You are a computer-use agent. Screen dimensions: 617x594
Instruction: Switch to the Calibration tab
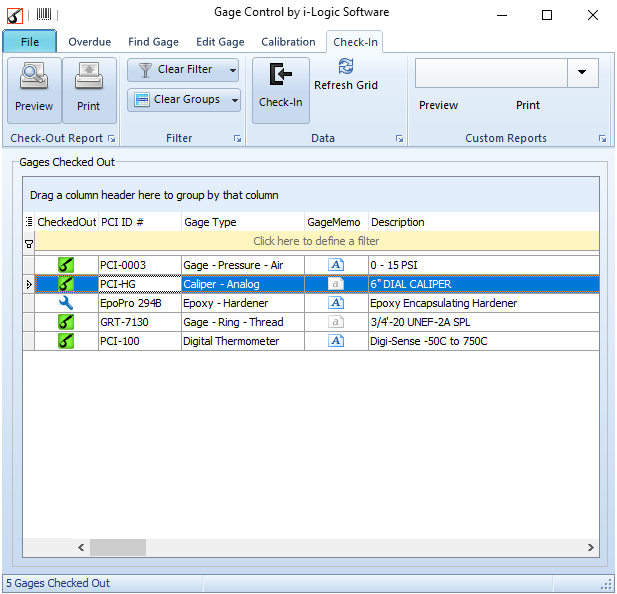click(x=288, y=42)
